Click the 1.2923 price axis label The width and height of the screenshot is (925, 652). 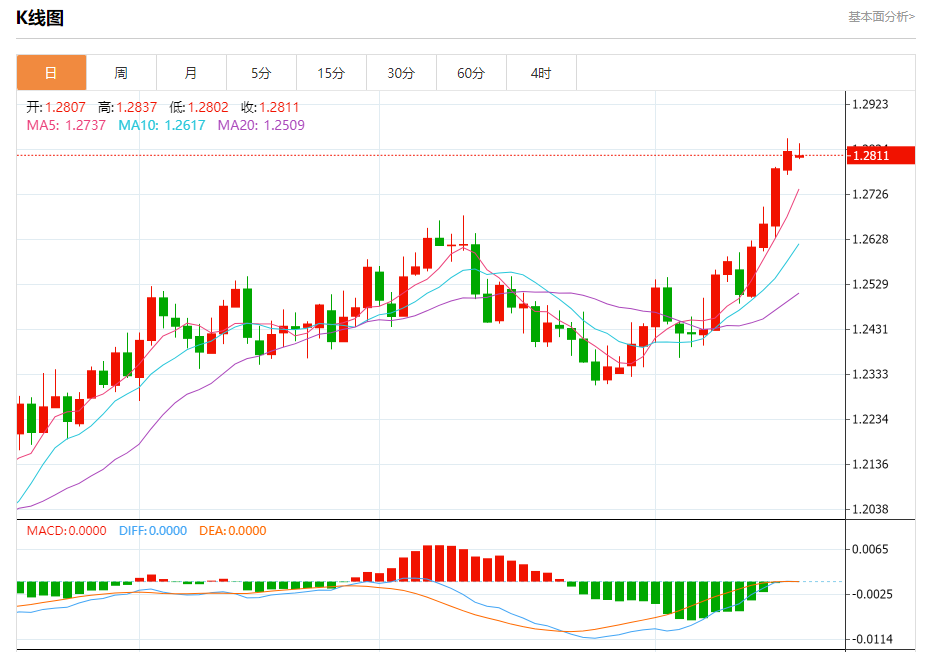pos(870,104)
